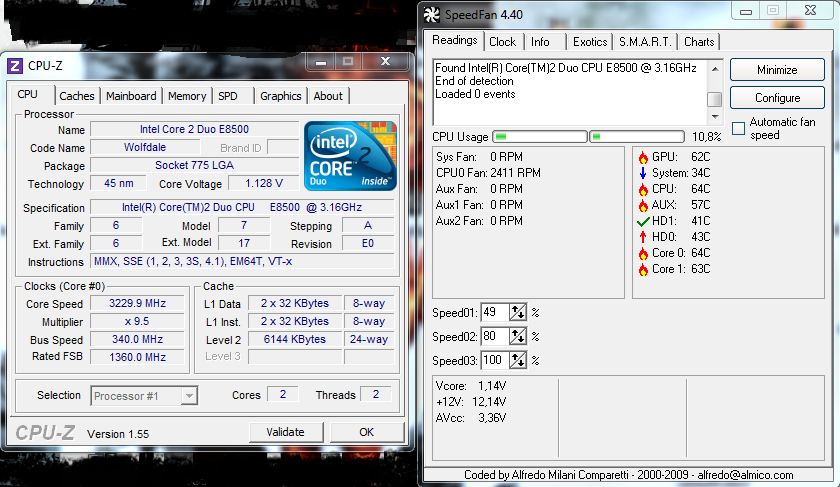Adjust the Speed01 spinner arrows
The image size is (840, 487).
coord(518,312)
